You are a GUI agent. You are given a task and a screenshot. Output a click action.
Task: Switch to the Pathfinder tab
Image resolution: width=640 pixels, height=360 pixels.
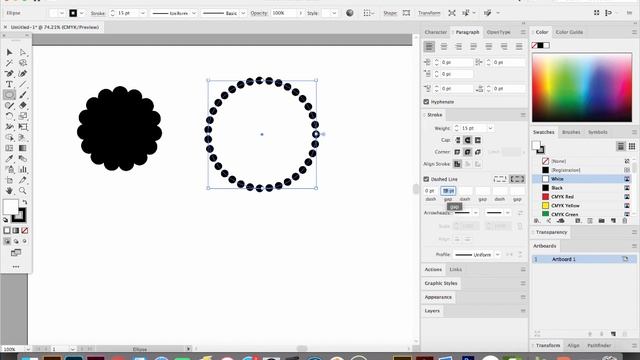599,345
